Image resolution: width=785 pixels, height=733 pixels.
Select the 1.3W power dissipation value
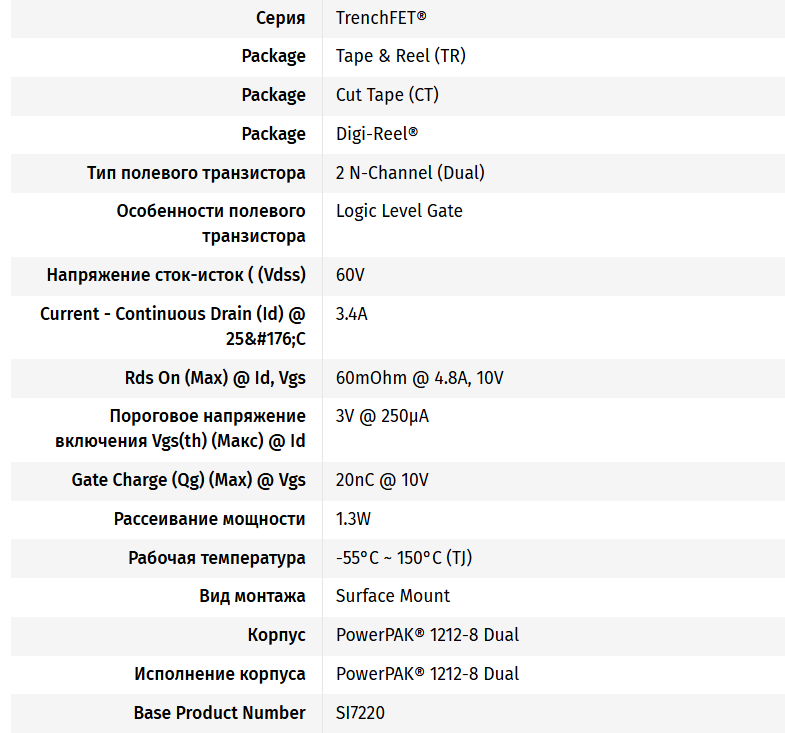[354, 519]
